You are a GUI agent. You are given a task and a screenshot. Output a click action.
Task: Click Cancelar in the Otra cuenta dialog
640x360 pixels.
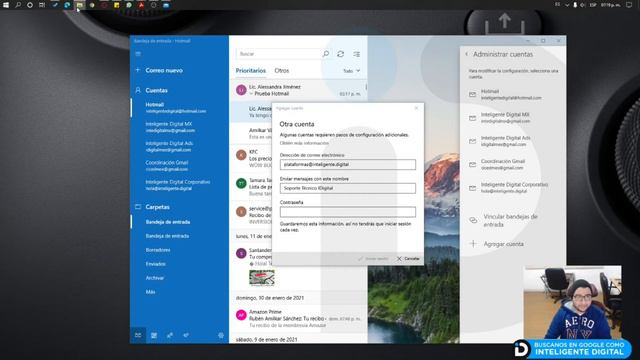click(x=408, y=259)
